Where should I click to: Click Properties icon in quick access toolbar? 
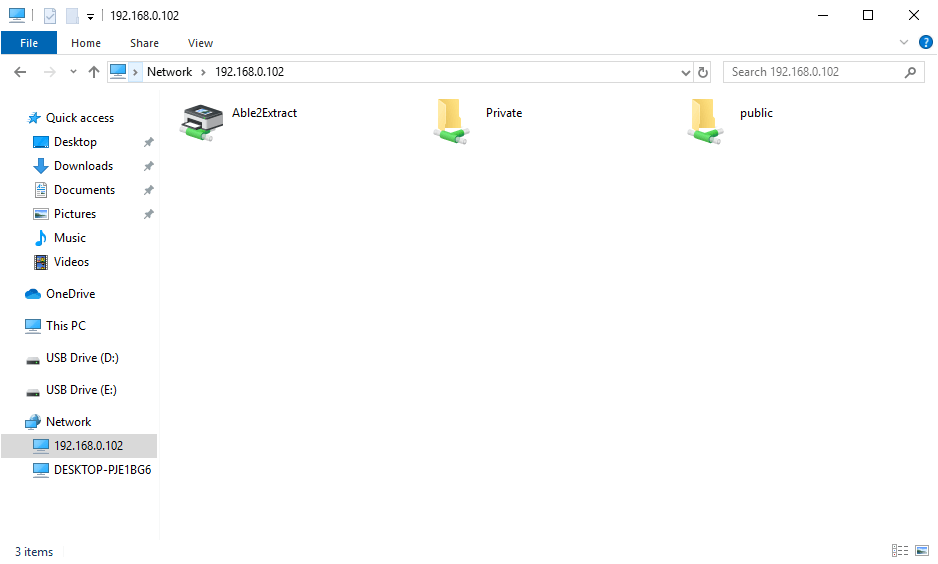pos(50,16)
